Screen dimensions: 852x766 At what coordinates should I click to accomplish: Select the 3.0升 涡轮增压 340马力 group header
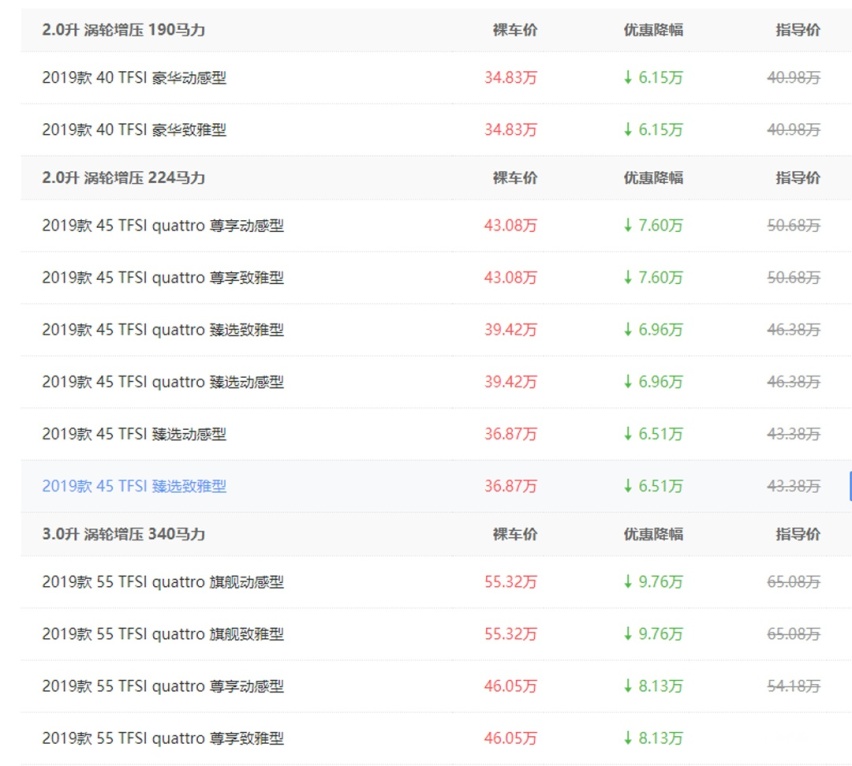click(123, 534)
